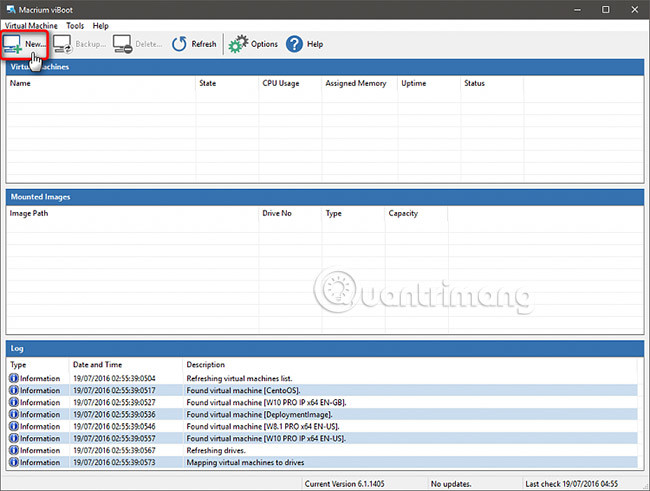The image size is (650, 491).
Task: Select the Mapping virtual machines to drives entry
Action: (254, 462)
